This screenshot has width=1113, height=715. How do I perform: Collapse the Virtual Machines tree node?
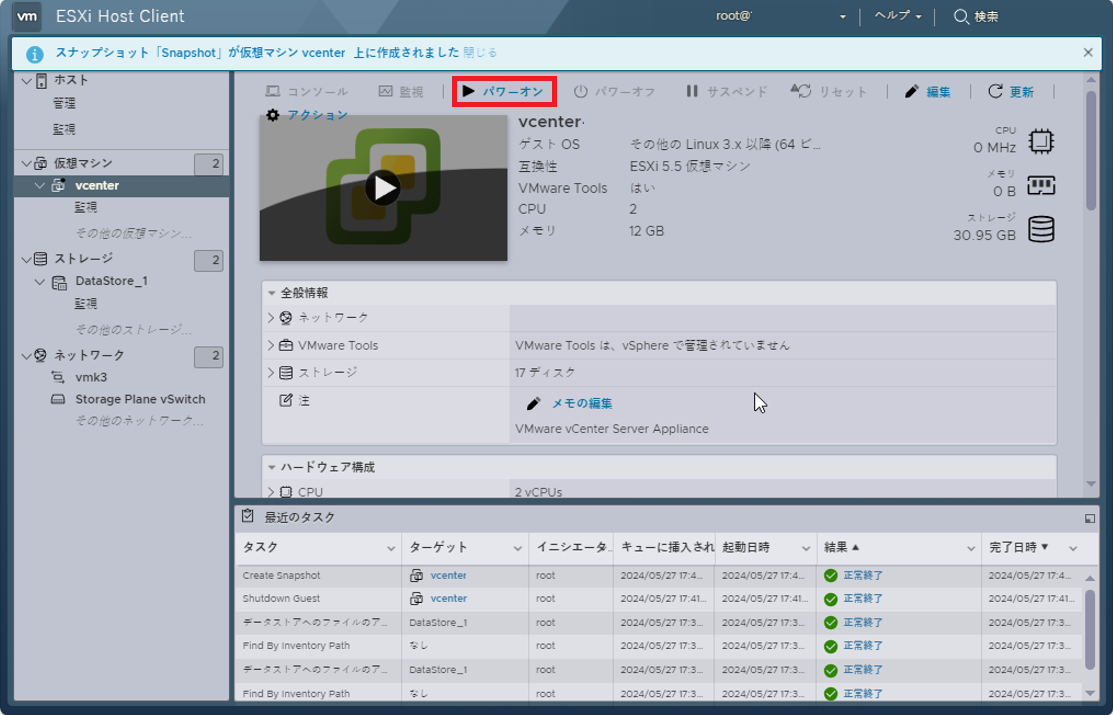pos(26,163)
